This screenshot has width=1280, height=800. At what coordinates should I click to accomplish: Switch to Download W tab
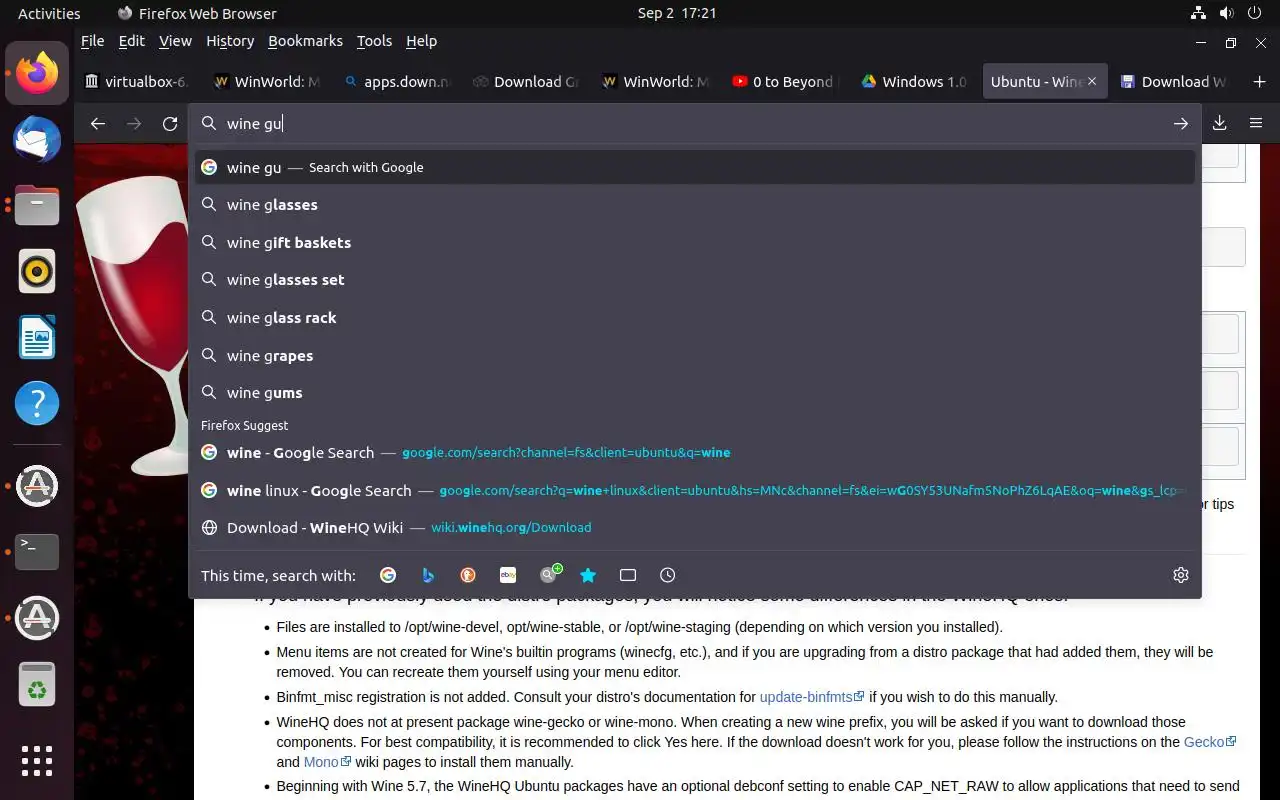coord(1174,82)
